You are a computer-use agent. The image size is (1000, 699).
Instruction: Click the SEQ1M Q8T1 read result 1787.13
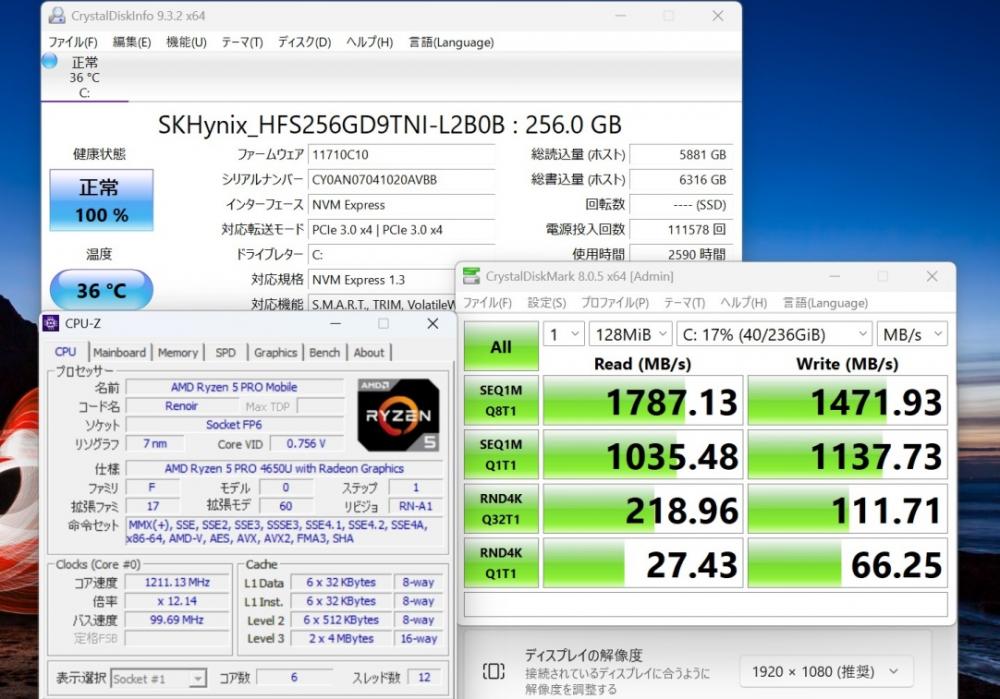[643, 401]
